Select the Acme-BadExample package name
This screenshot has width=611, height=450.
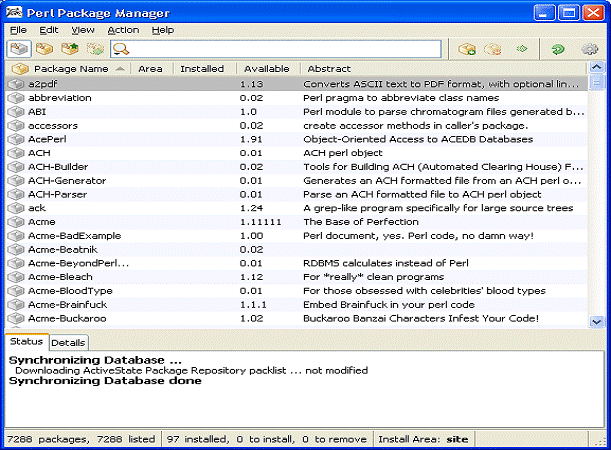74,236
